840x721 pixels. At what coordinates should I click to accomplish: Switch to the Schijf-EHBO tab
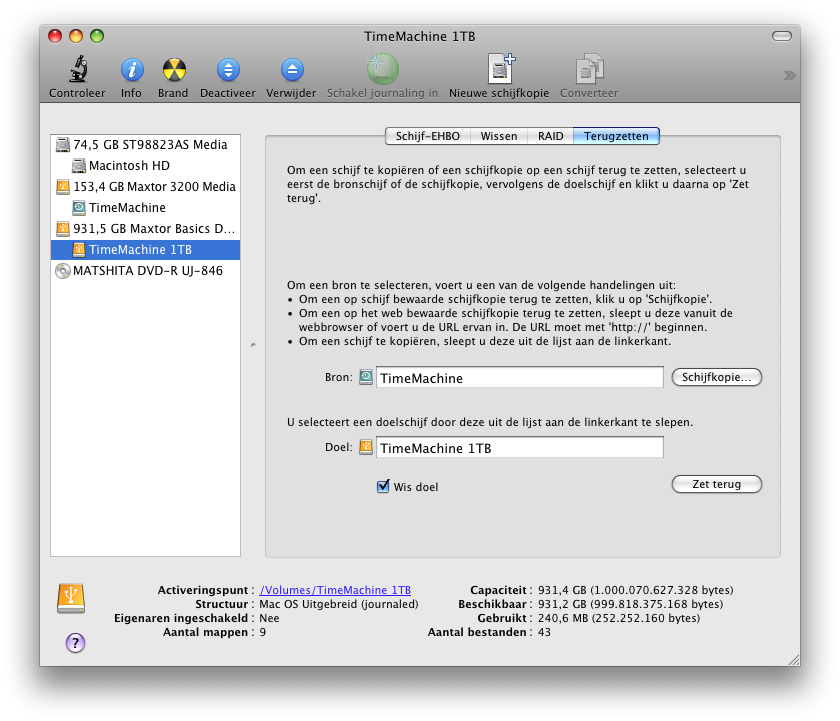tap(427, 136)
